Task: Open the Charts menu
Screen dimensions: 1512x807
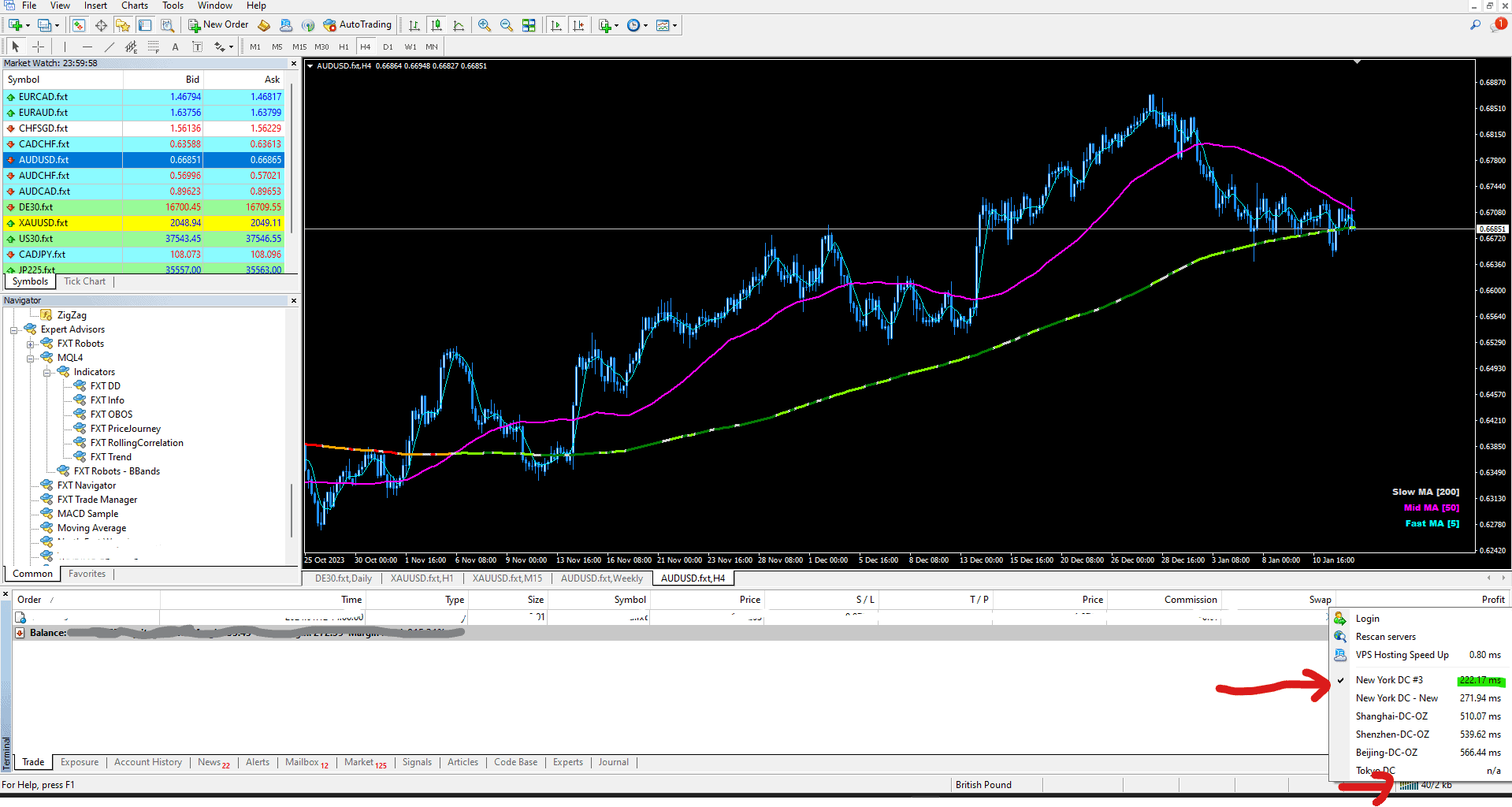Action: pos(134,6)
